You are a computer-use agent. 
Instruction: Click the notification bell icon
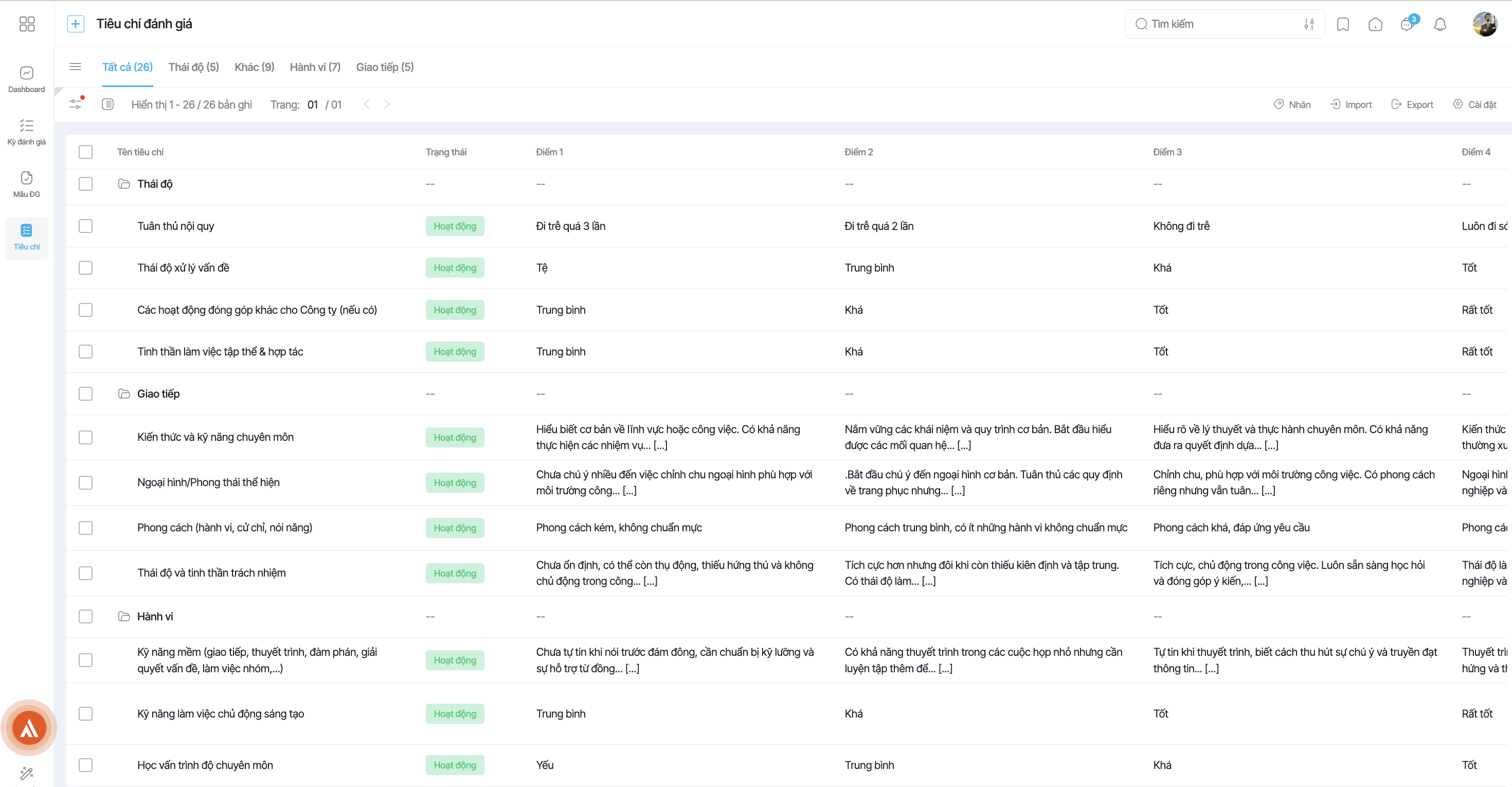(1440, 24)
